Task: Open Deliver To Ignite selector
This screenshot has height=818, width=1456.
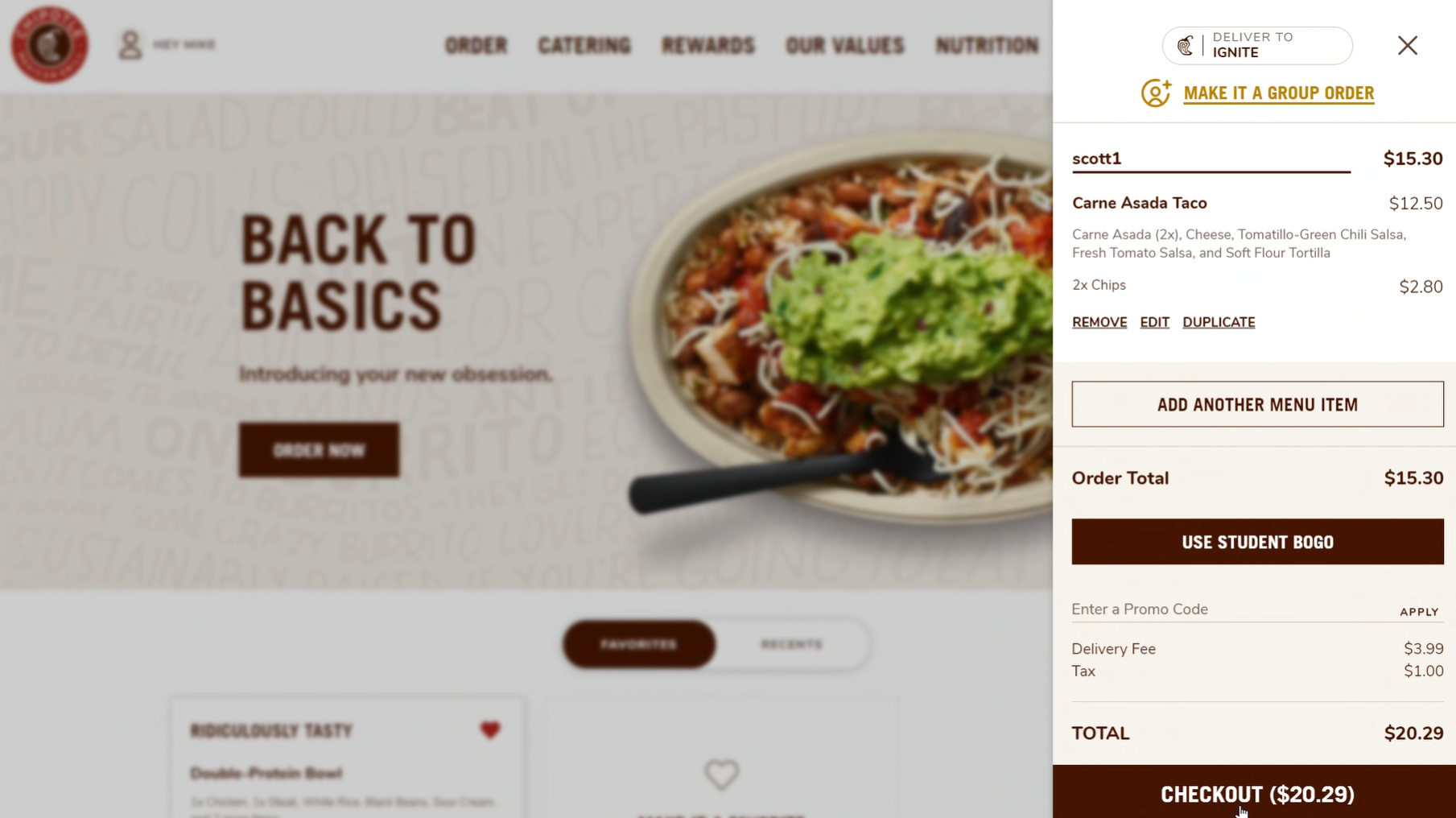Action: pos(1257,46)
